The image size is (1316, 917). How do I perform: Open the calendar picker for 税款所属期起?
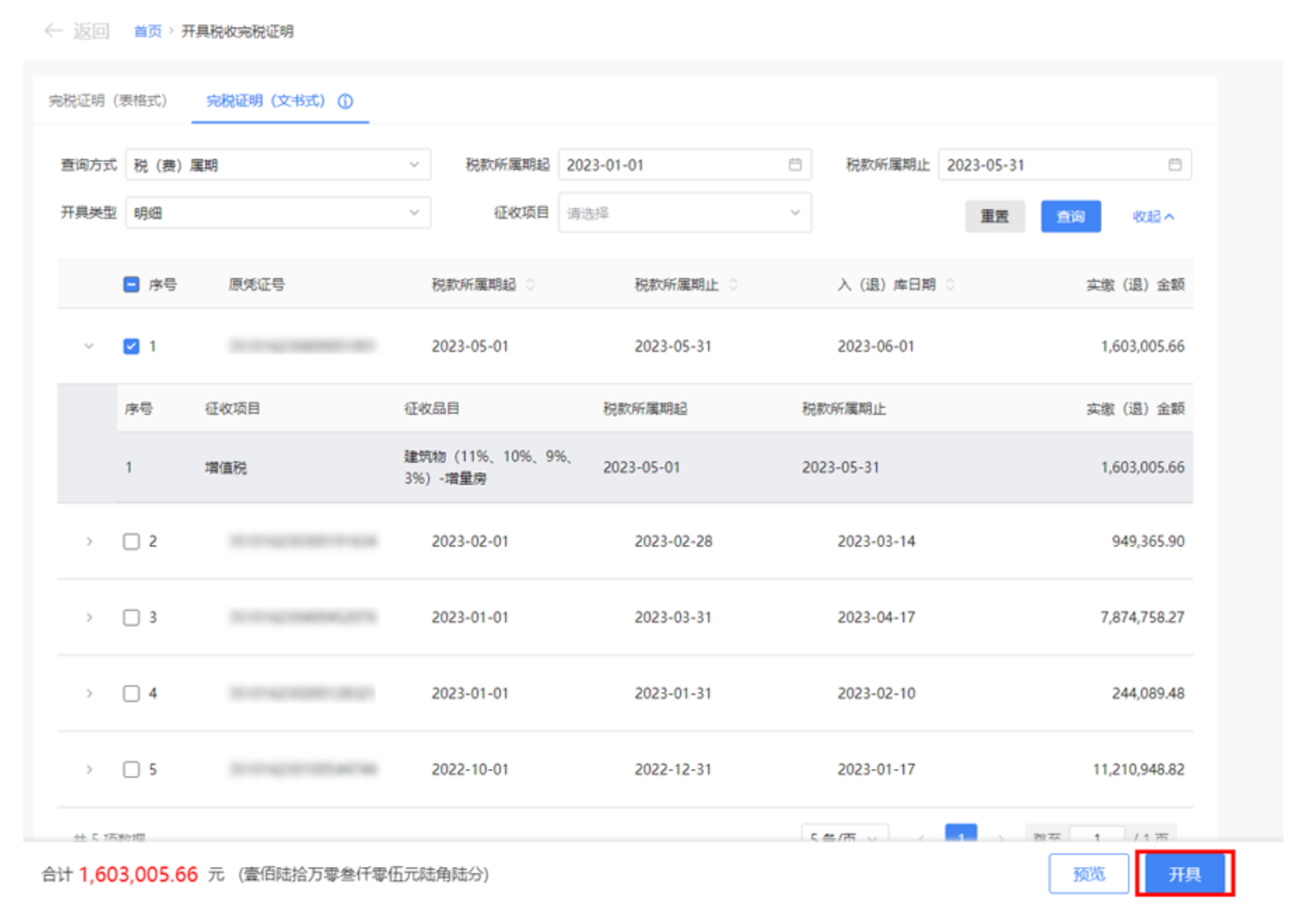pyautogui.click(x=794, y=164)
